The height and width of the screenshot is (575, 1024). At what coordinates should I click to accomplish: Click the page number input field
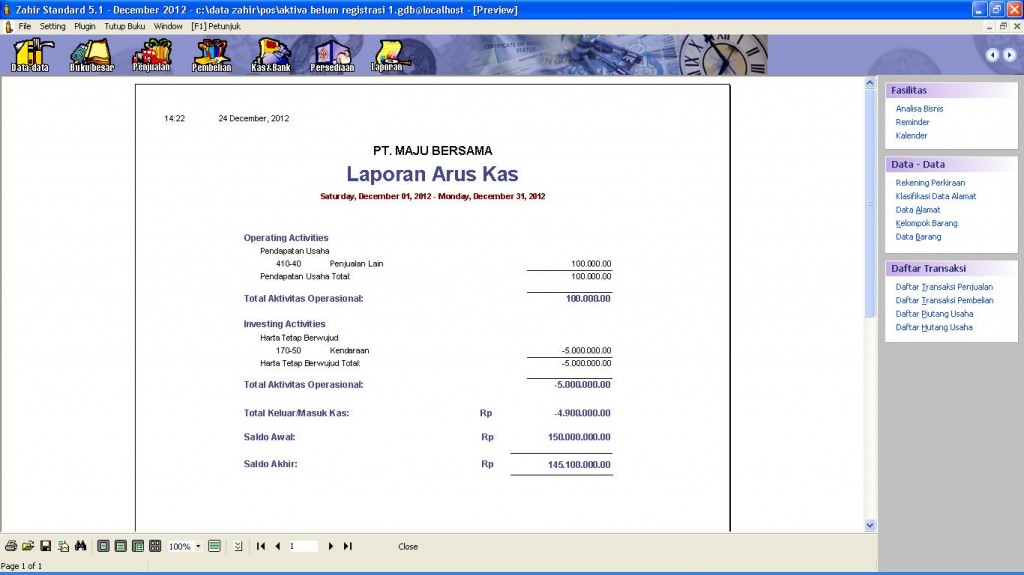click(302, 546)
